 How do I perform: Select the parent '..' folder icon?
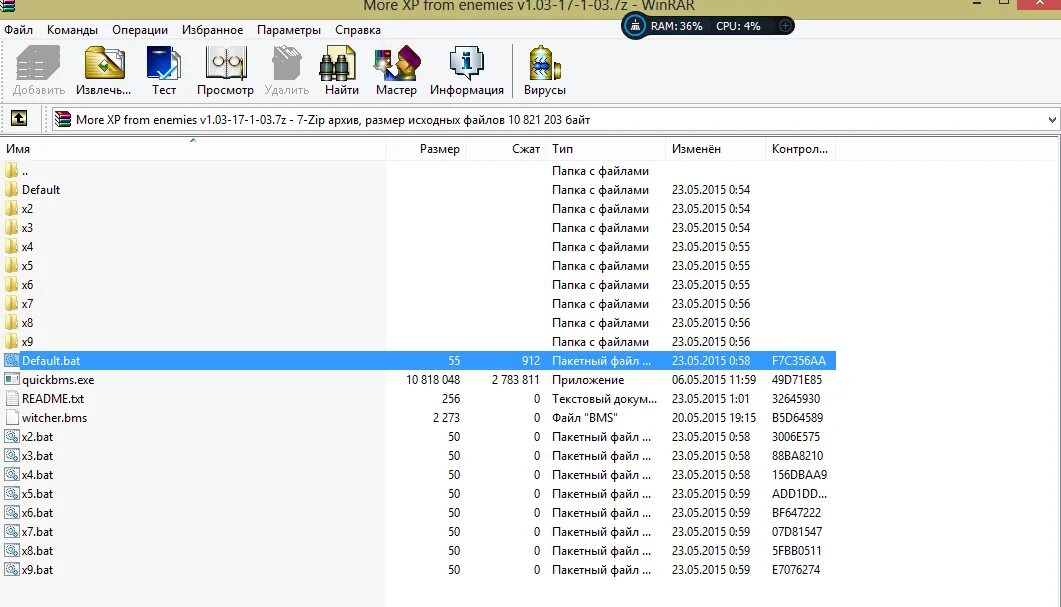click(x=12, y=171)
